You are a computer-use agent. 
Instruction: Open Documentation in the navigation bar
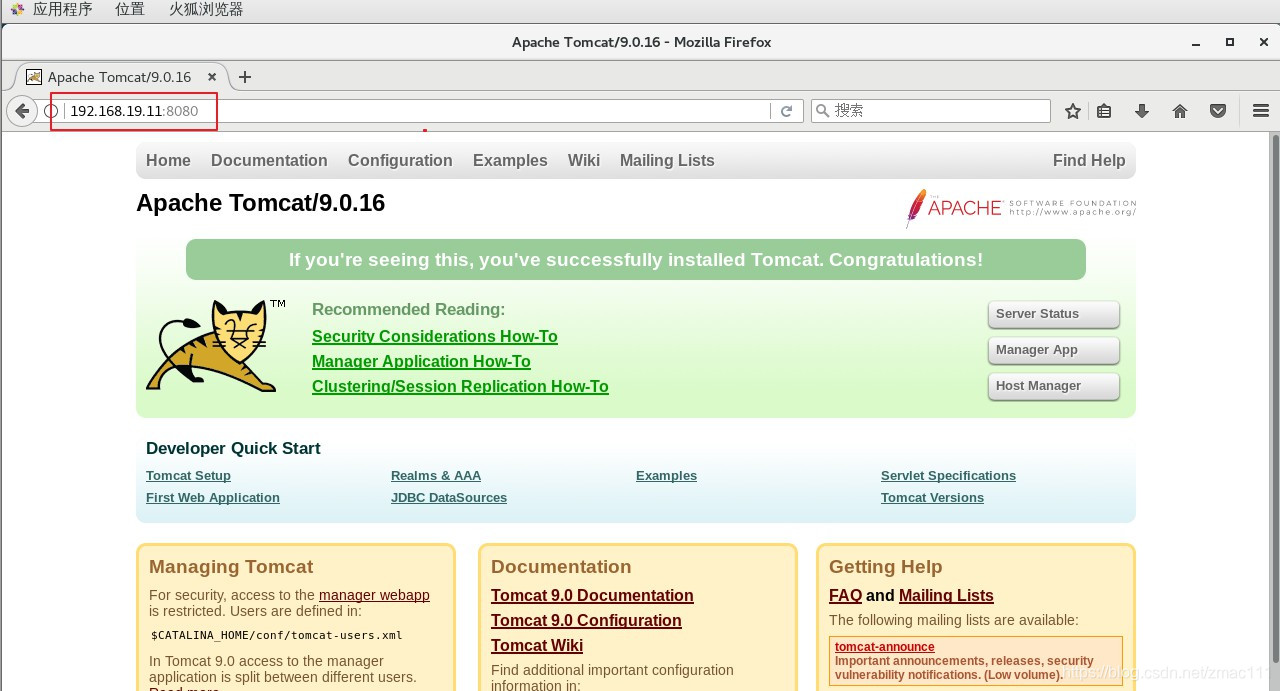(269, 160)
